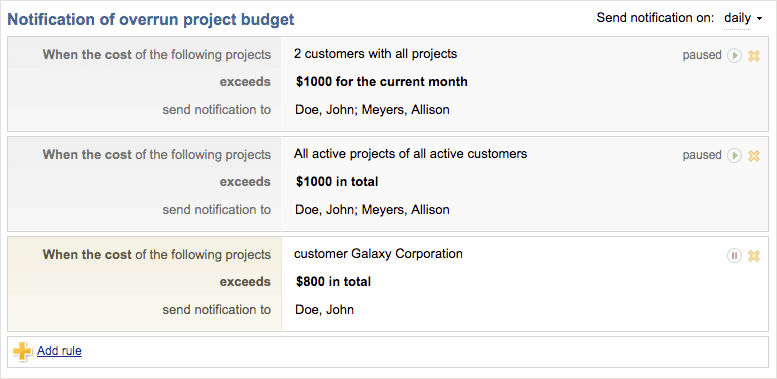Screen dimensions: 777x379
Task: Edit All active projects of all active customers
Action: point(410,154)
